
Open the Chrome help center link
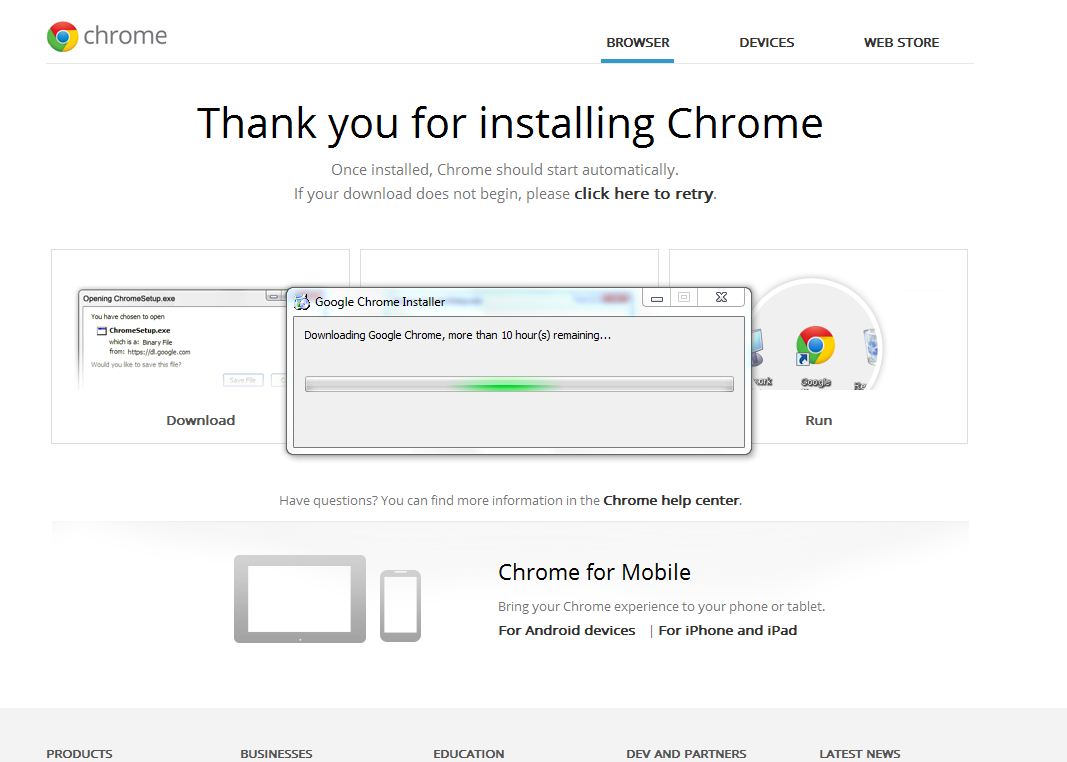pyautogui.click(x=671, y=501)
